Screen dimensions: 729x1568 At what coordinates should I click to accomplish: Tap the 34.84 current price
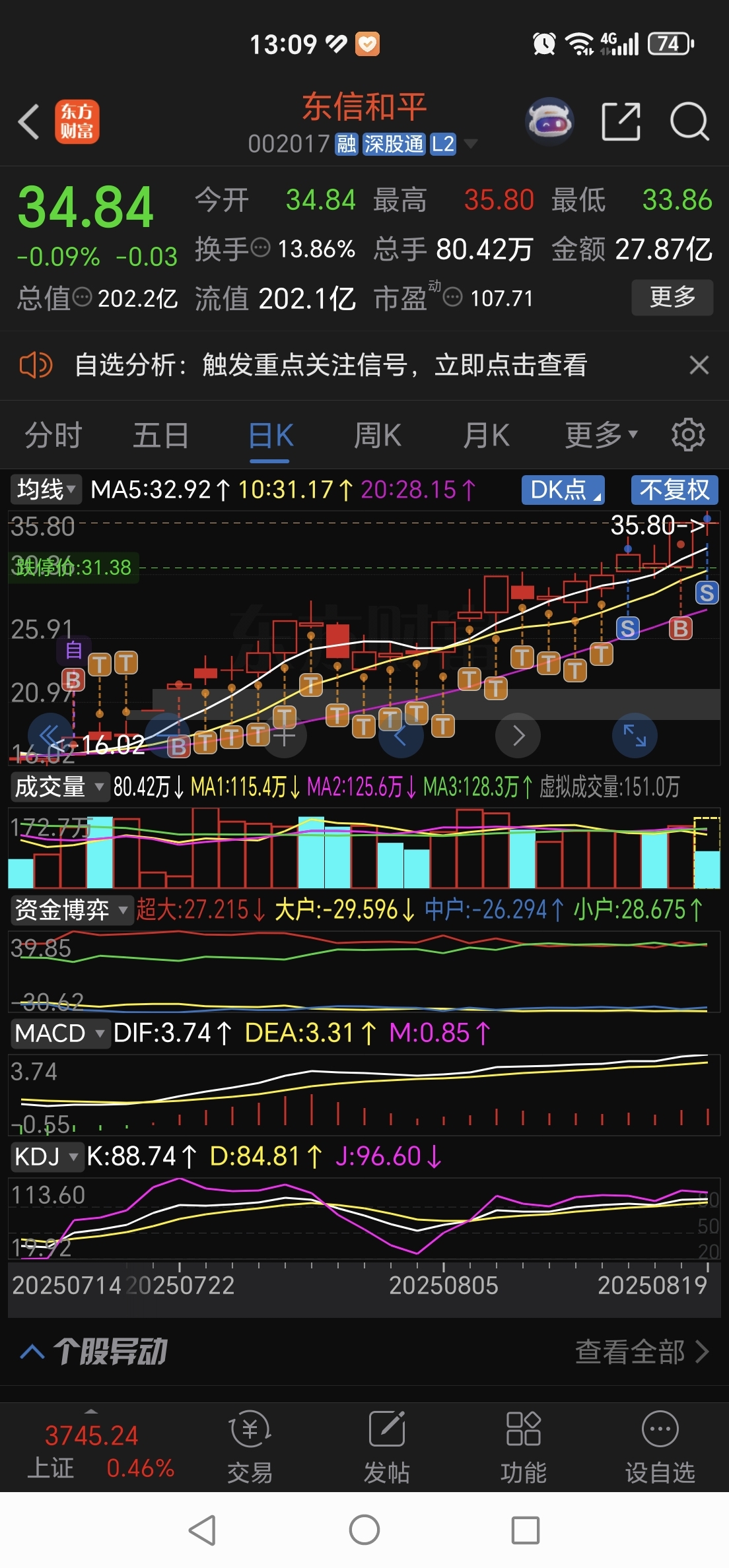tap(85, 208)
